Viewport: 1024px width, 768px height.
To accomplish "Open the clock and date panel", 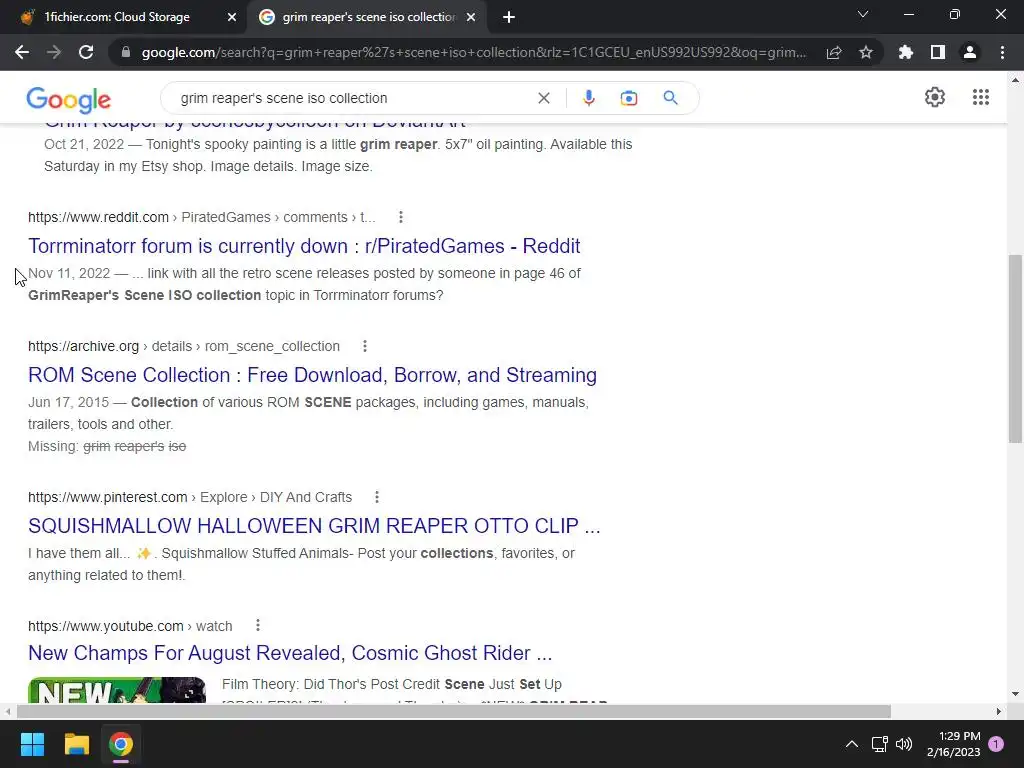I will click(953, 744).
